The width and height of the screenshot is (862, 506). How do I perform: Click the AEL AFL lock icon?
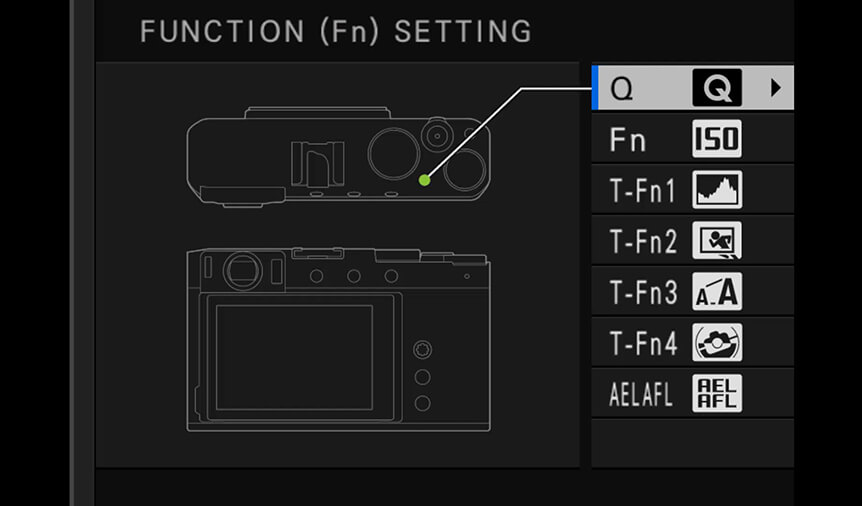point(717,394)
